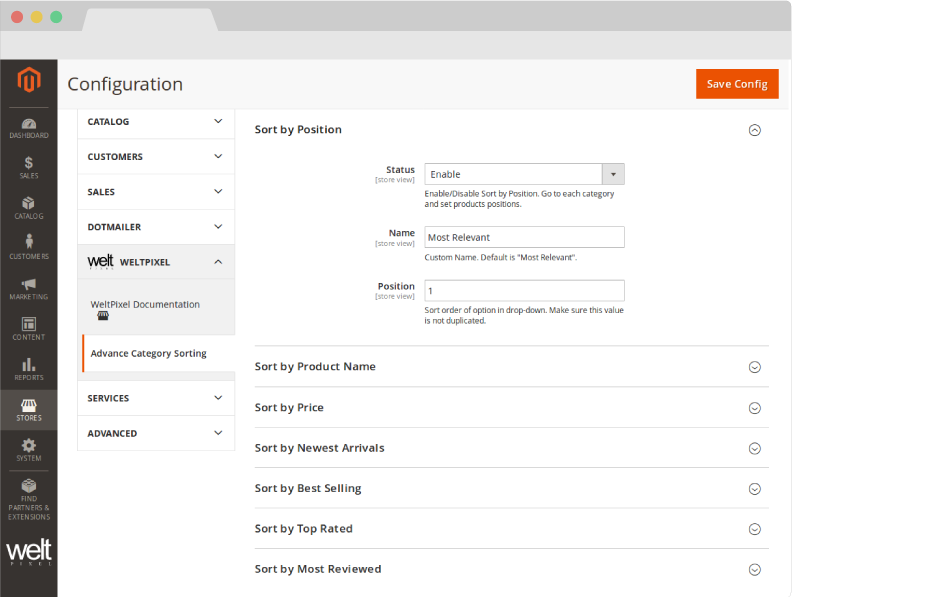The image size is (946, 597).
Task: Open the DOTMAILER configuration menu
Action: [155, 226]
